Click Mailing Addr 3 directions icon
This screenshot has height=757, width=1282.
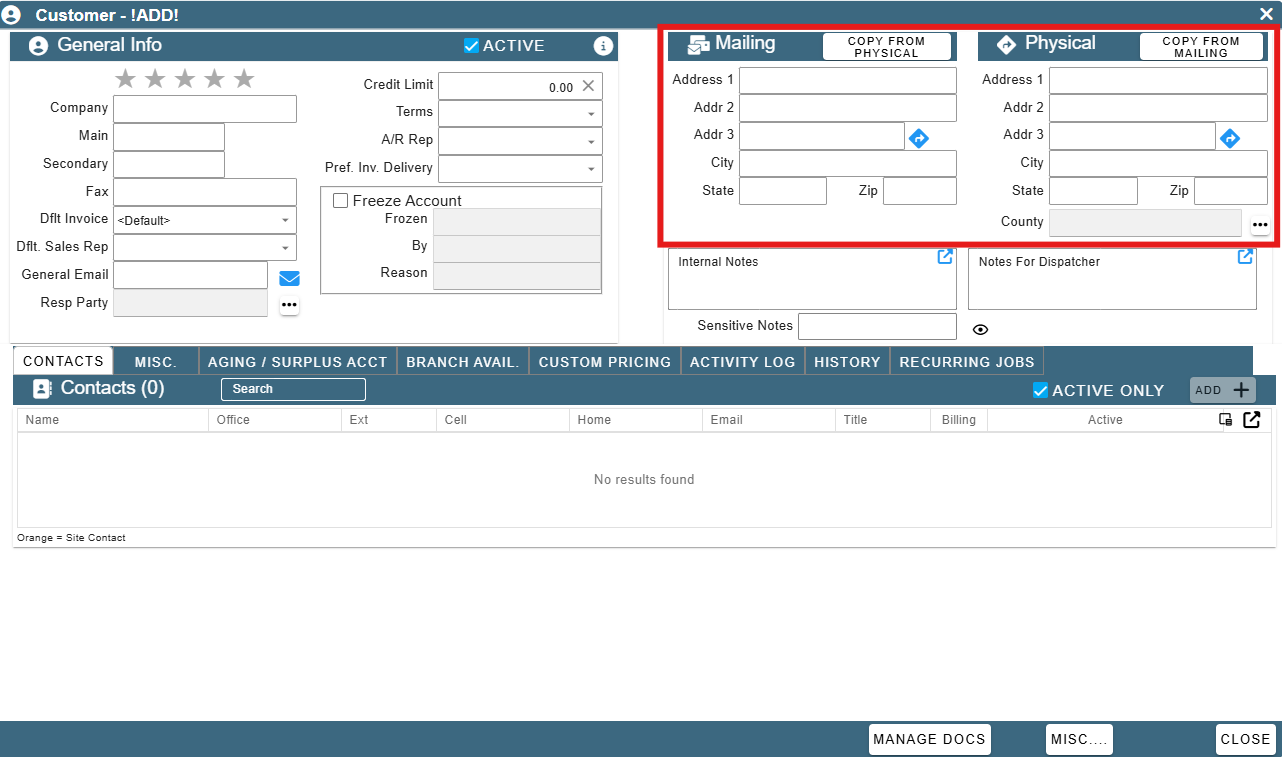(x=919, y=139)
